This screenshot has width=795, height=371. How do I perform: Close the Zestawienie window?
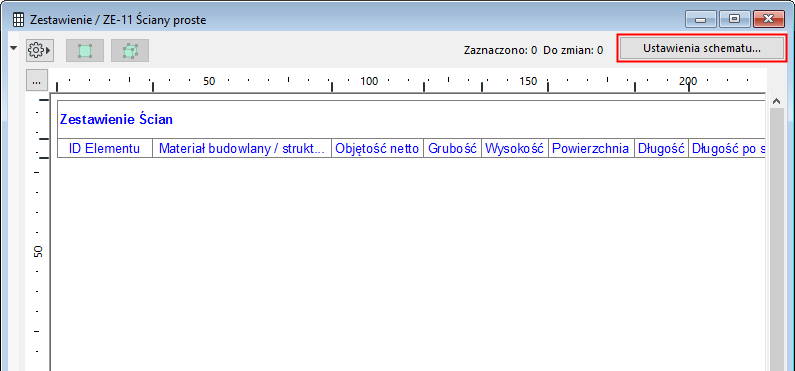click(x=768, y=20)
